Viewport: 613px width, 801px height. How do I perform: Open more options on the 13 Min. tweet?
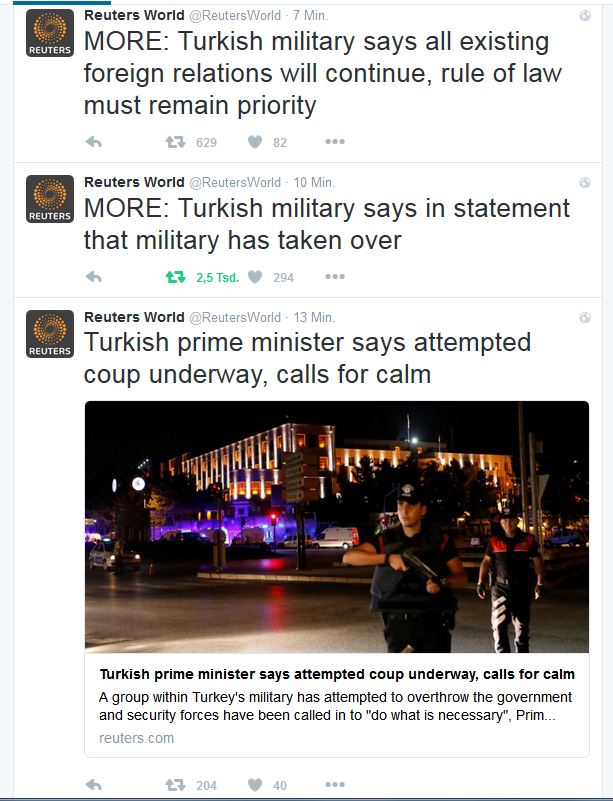[x=335, y=784]
